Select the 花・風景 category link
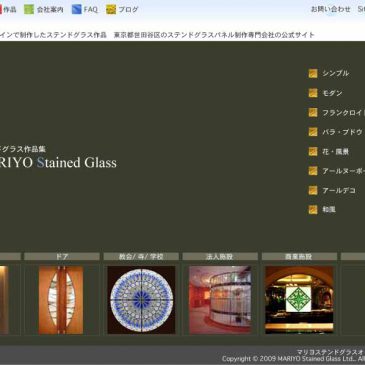The image size is (365, 365). 335,152
